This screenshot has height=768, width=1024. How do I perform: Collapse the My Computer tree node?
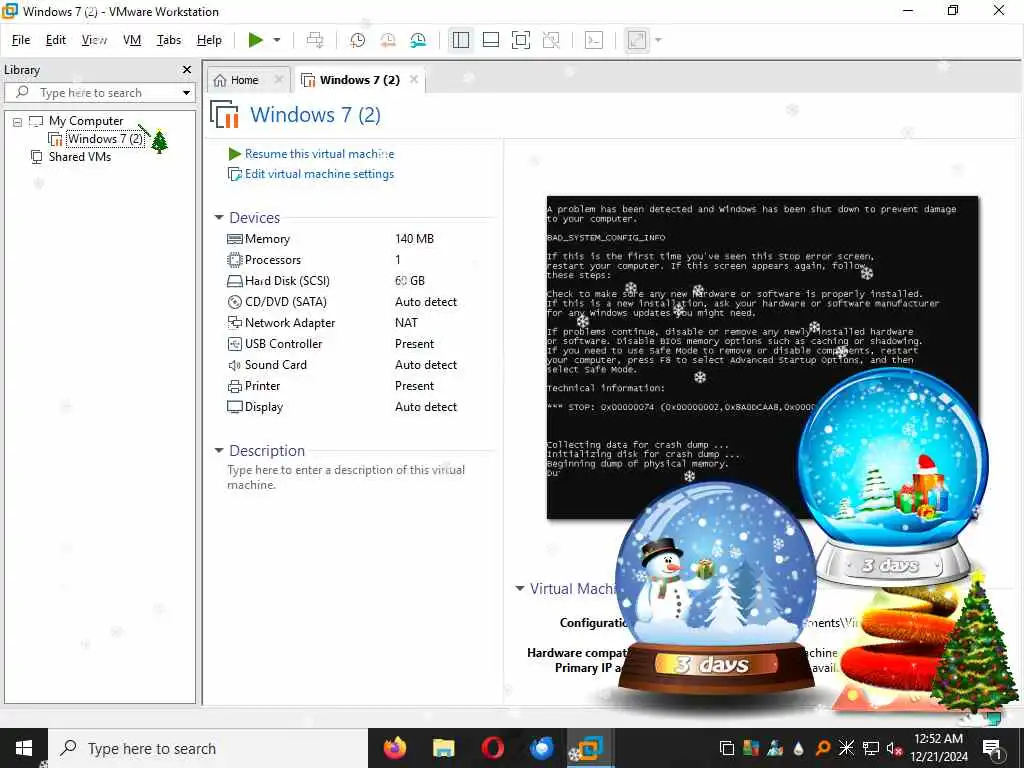click(x=18, y=121)
